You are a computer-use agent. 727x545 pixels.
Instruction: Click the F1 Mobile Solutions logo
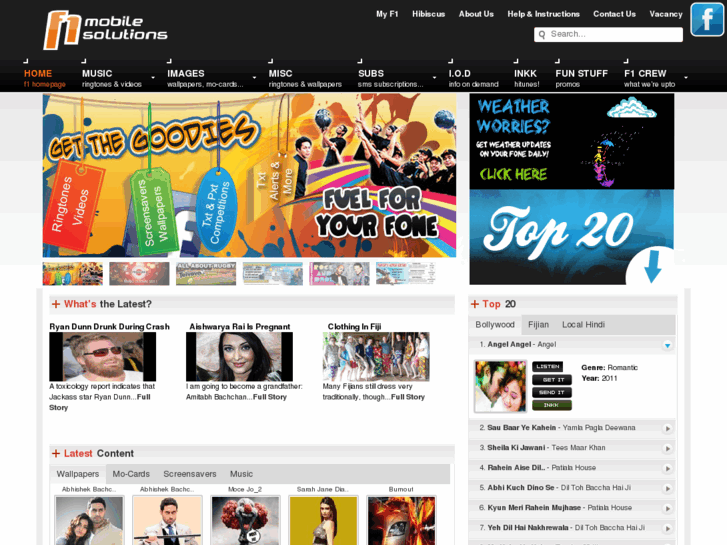pyautogui.click(x=106, y=30)
